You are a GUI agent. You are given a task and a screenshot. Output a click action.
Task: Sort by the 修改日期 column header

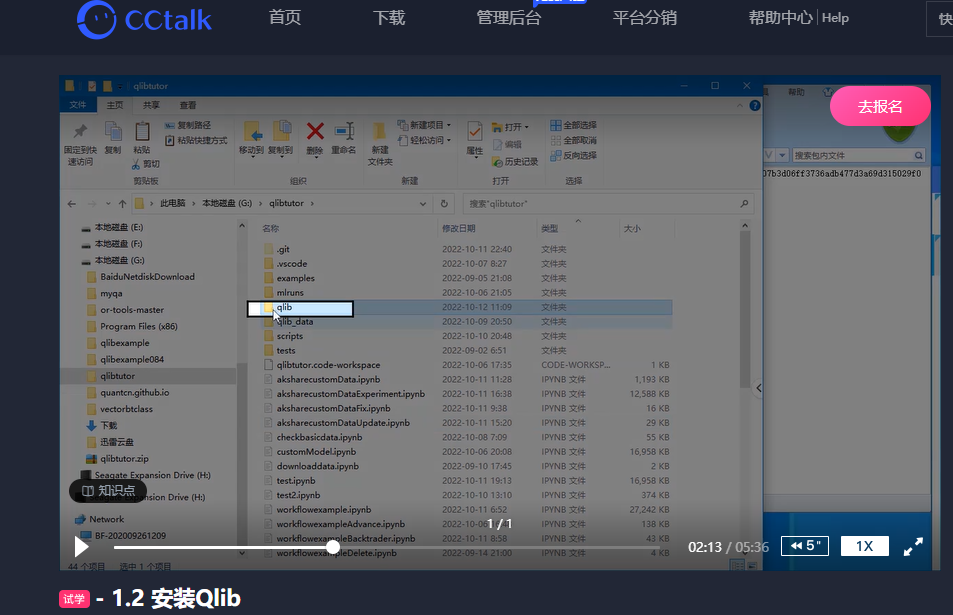pos(459,228)
